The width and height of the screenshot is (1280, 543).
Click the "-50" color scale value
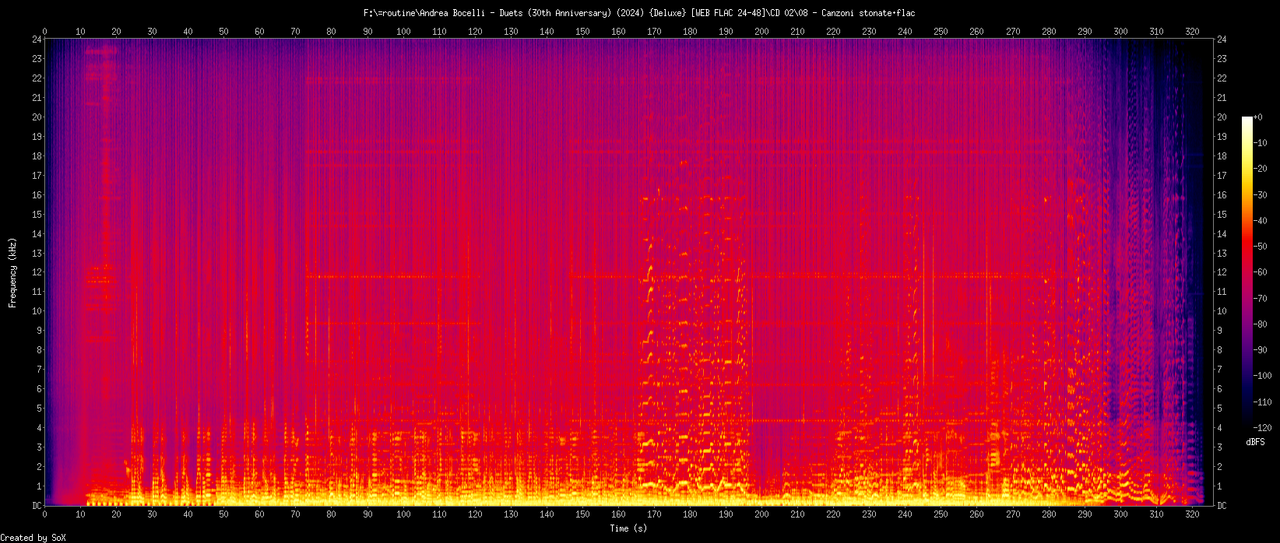click(1261, 247)
